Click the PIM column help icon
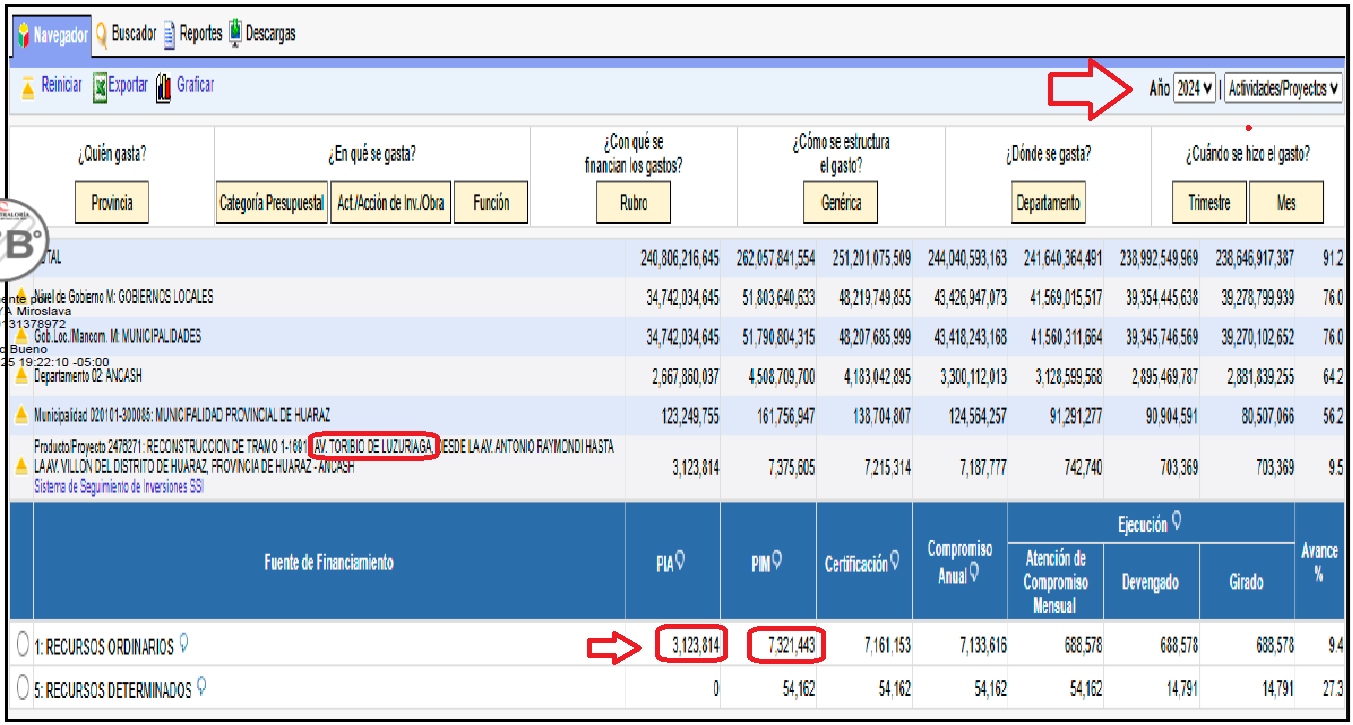The height and width of the screenshot is (725, 1353). [776, 561]
